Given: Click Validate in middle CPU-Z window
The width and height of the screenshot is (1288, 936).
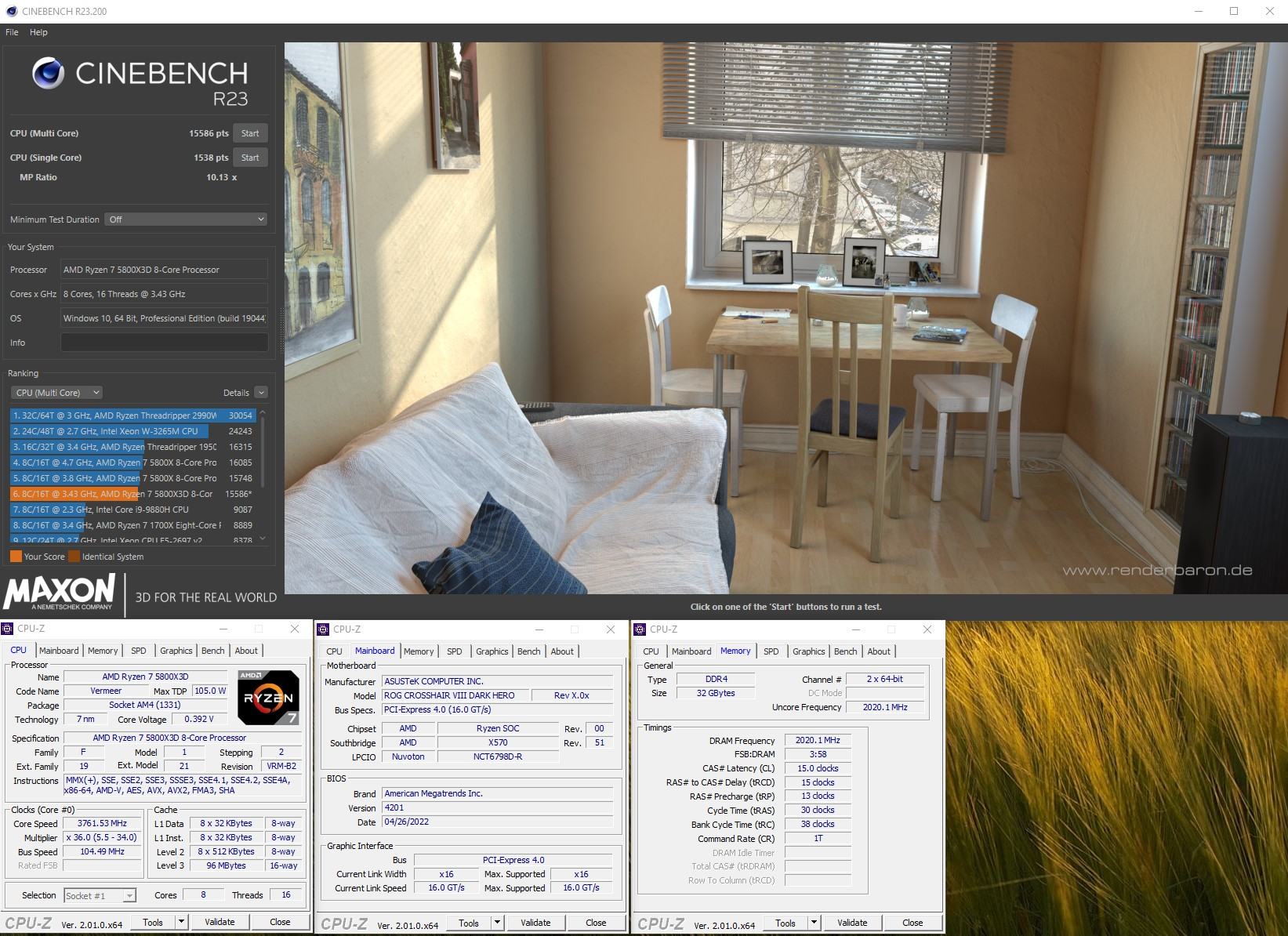Looking at the screenshot, I should coord(535,923).
